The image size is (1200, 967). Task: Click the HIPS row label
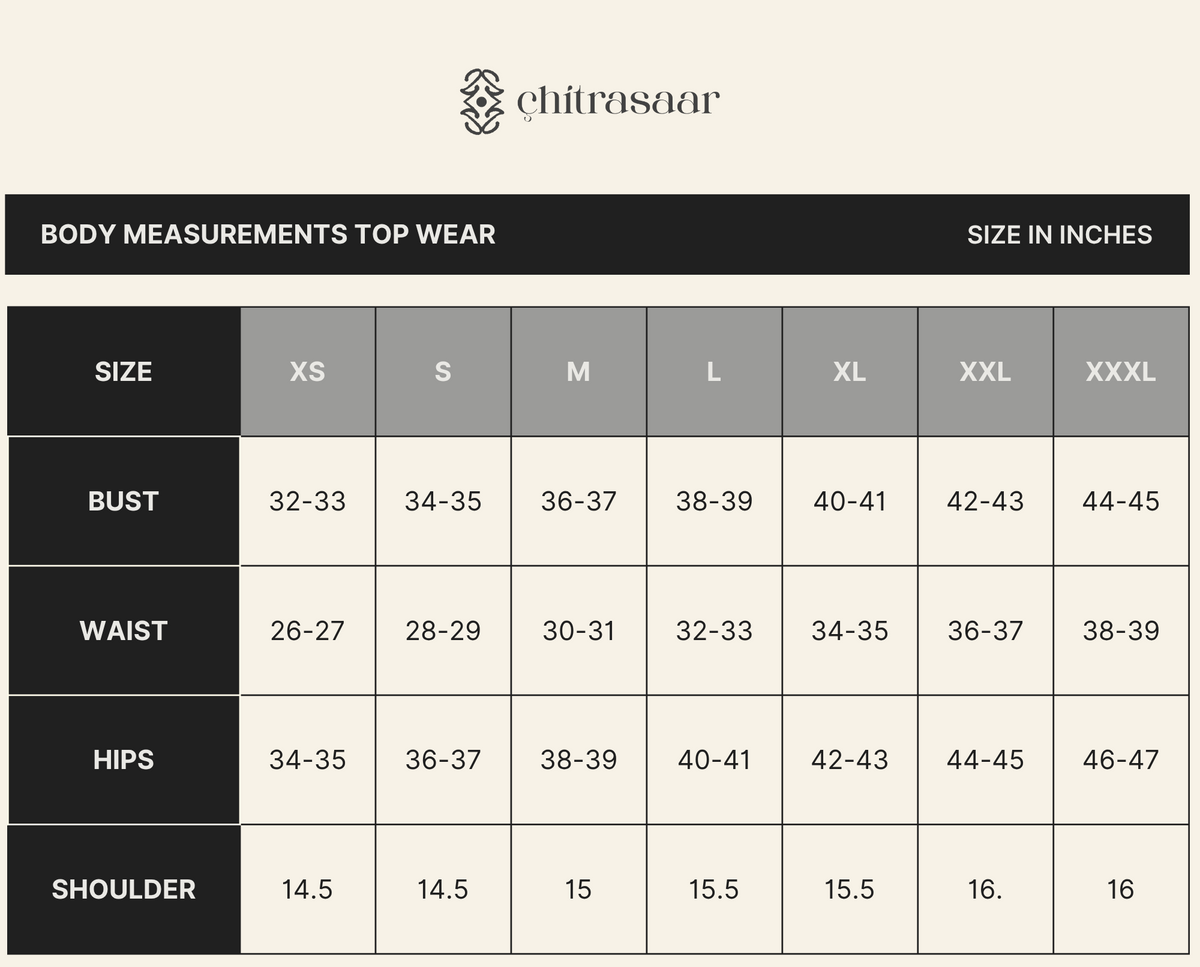[123, 760]
